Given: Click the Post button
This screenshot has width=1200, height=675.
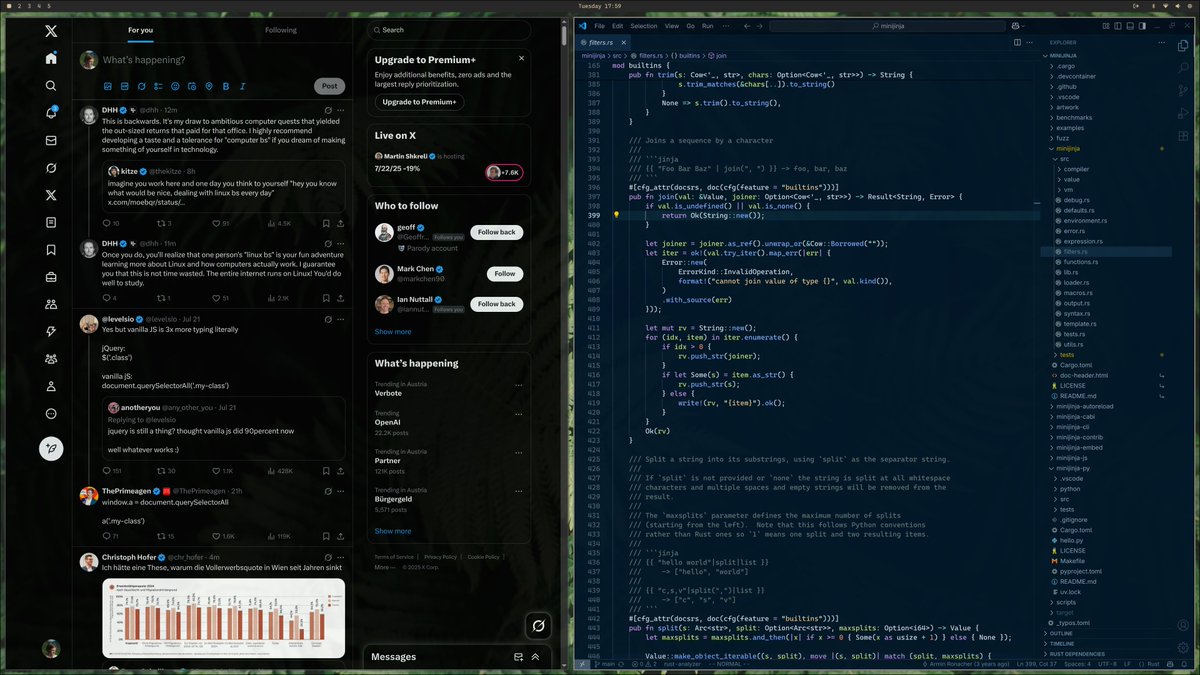Looking at the screenshot, I should (x=330, y=86).
